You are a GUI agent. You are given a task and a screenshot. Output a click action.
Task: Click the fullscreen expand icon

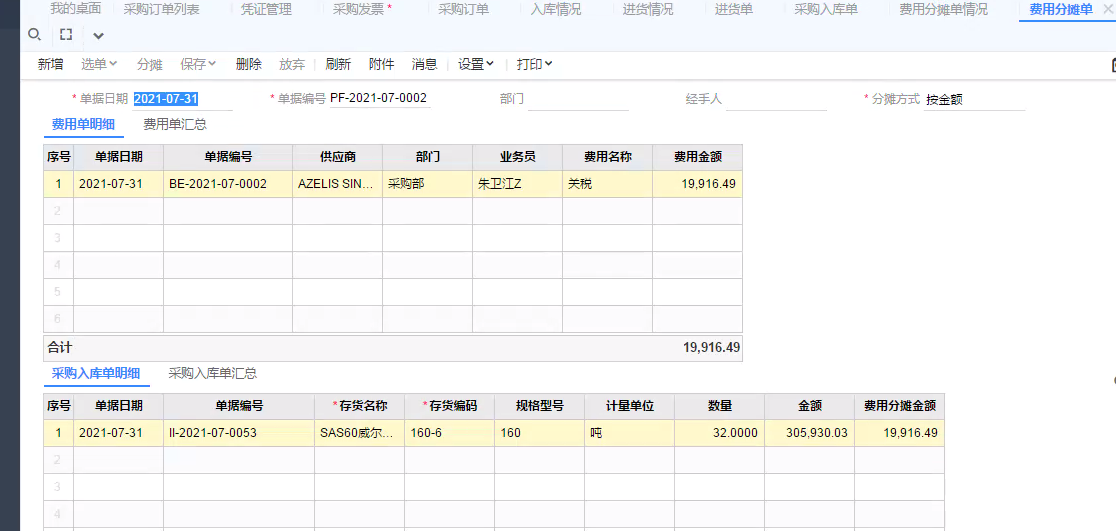tap(66, 35)
